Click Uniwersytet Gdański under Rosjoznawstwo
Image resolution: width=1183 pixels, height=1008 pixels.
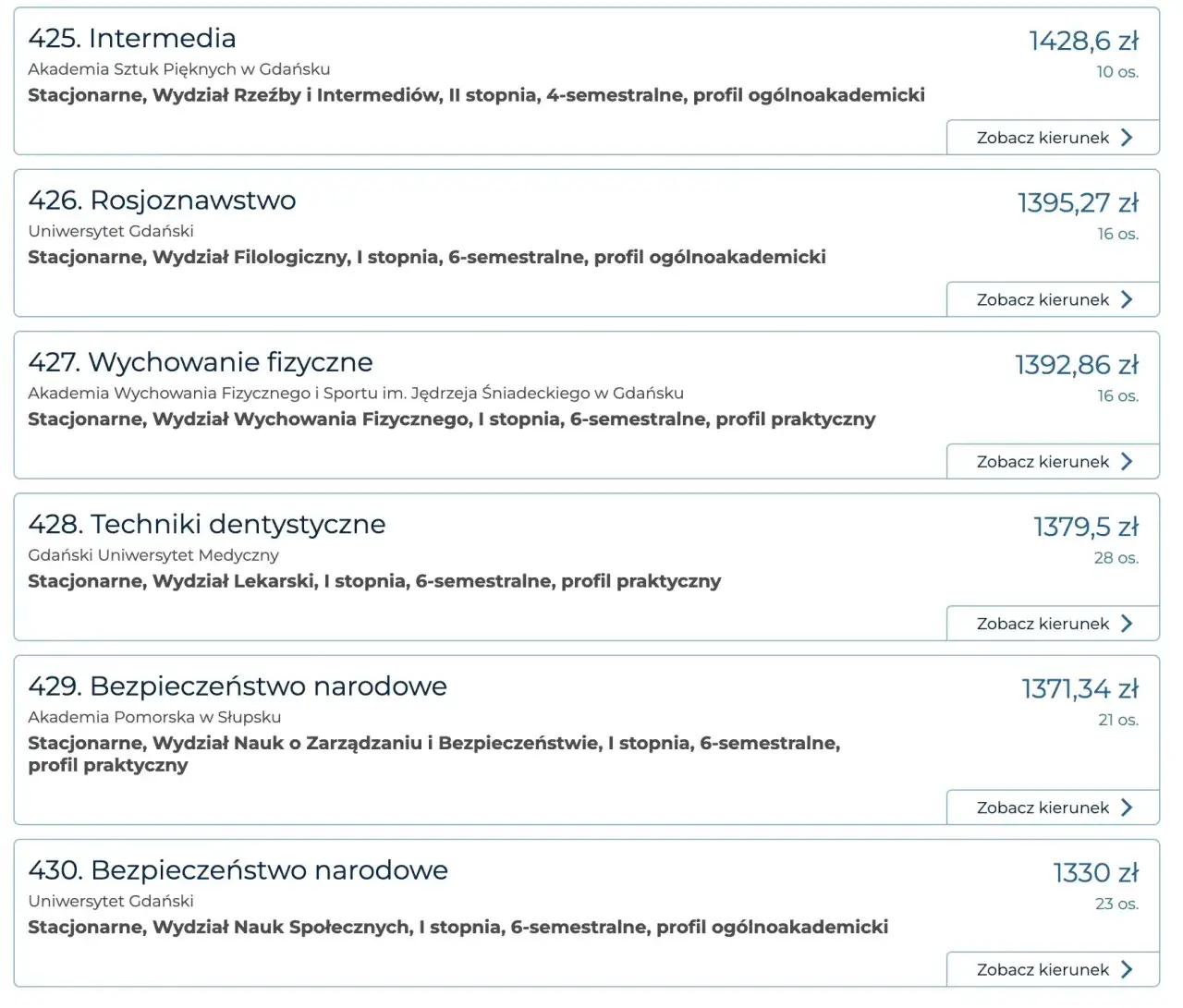click(x=110, y=231)
